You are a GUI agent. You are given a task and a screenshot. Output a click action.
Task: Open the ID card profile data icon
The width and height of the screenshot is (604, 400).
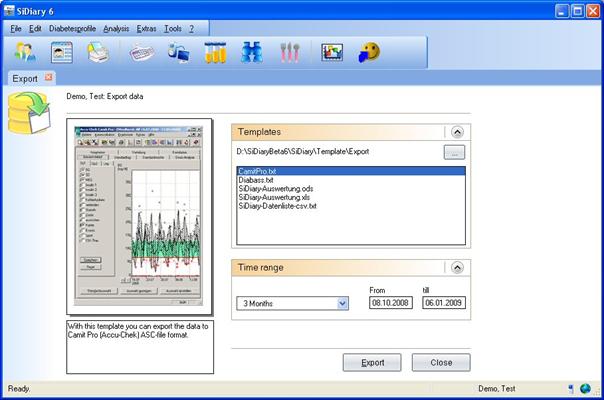click(x=63, y=54)
